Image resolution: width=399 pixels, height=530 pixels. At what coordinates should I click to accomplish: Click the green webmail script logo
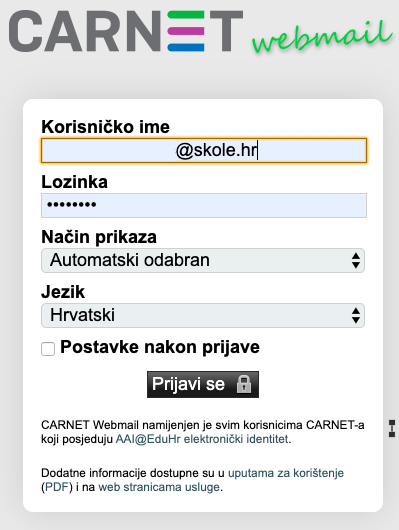click(x=322, y=37)
